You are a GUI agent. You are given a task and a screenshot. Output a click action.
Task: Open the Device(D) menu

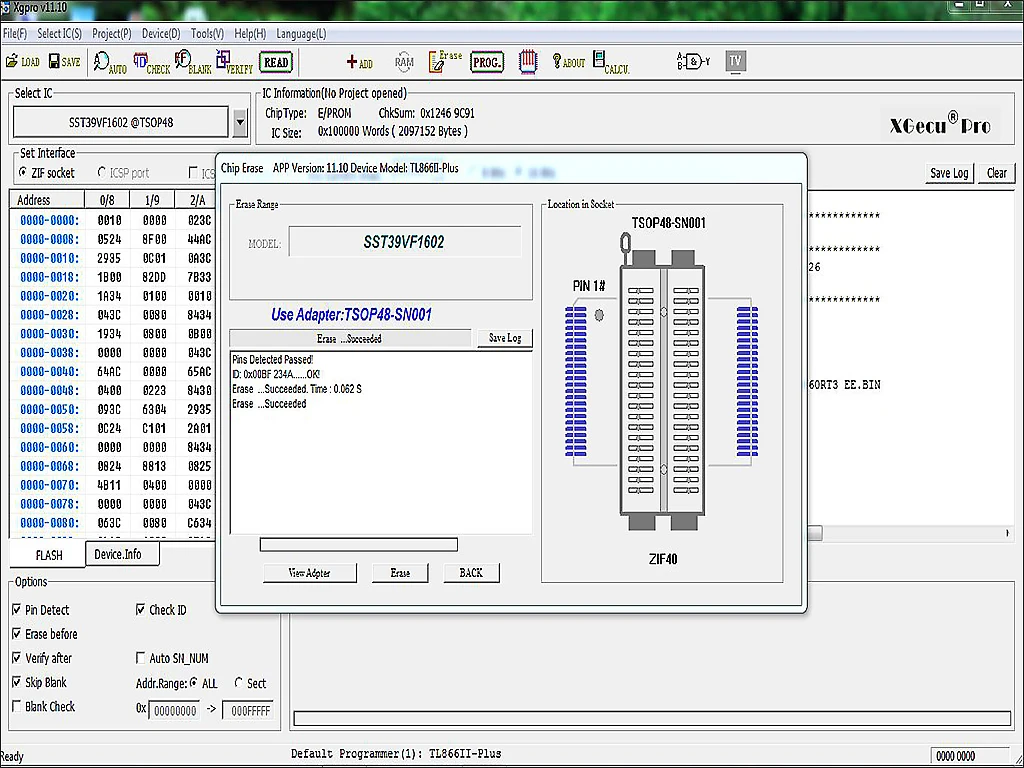(x=161, y=33)
